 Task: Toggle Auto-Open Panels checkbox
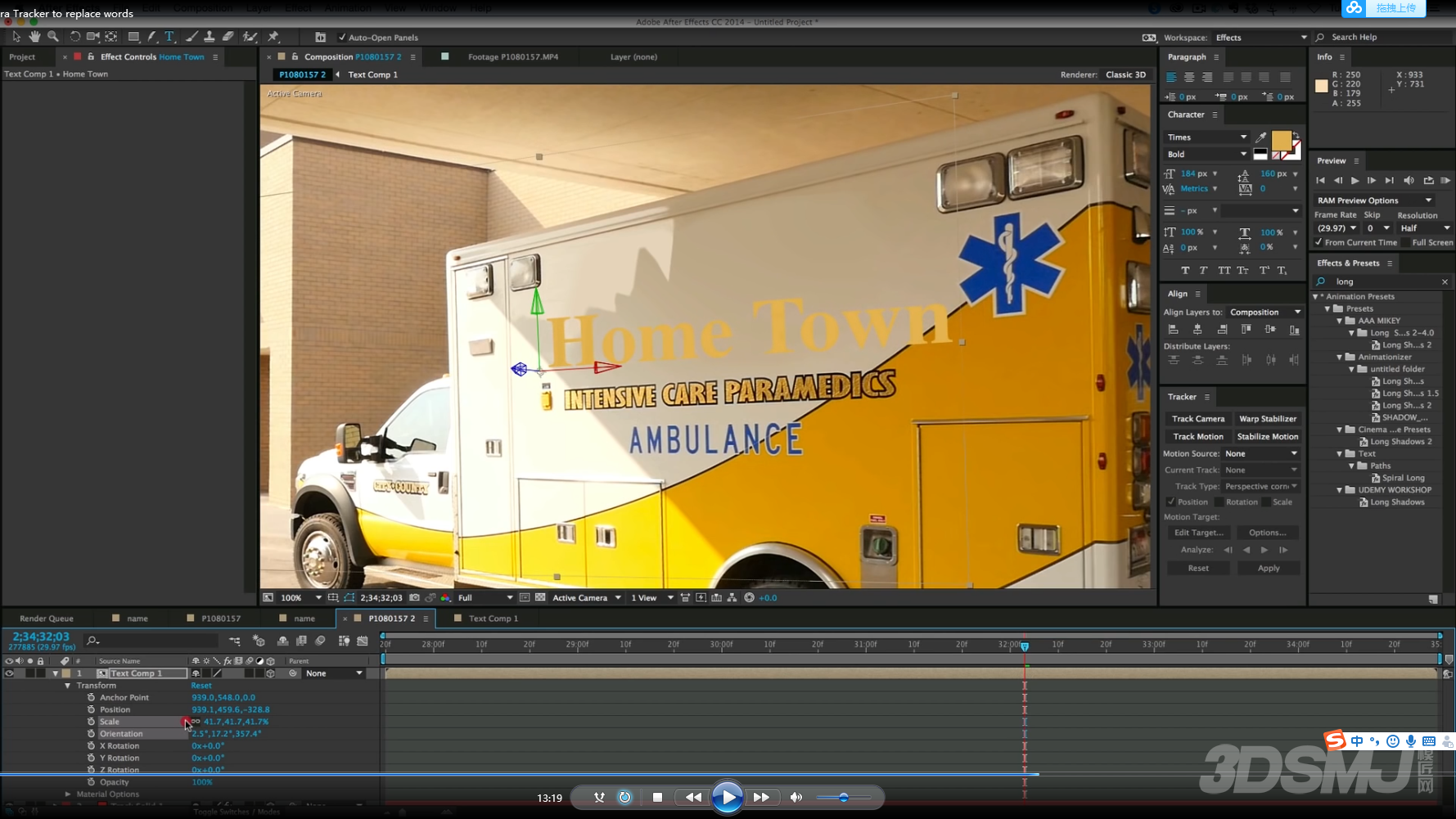coord(342,38)
